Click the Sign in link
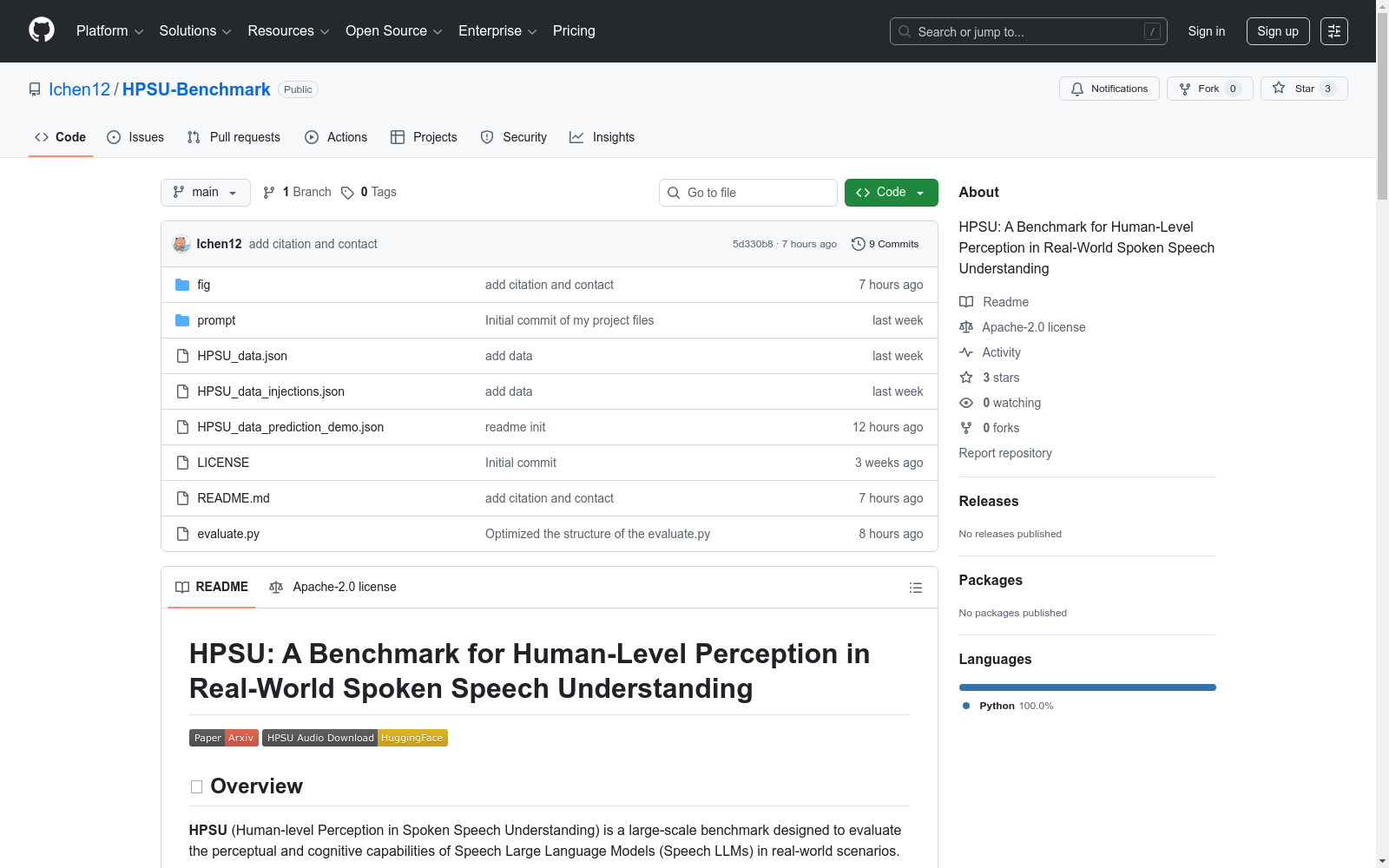 point(1207,31)
